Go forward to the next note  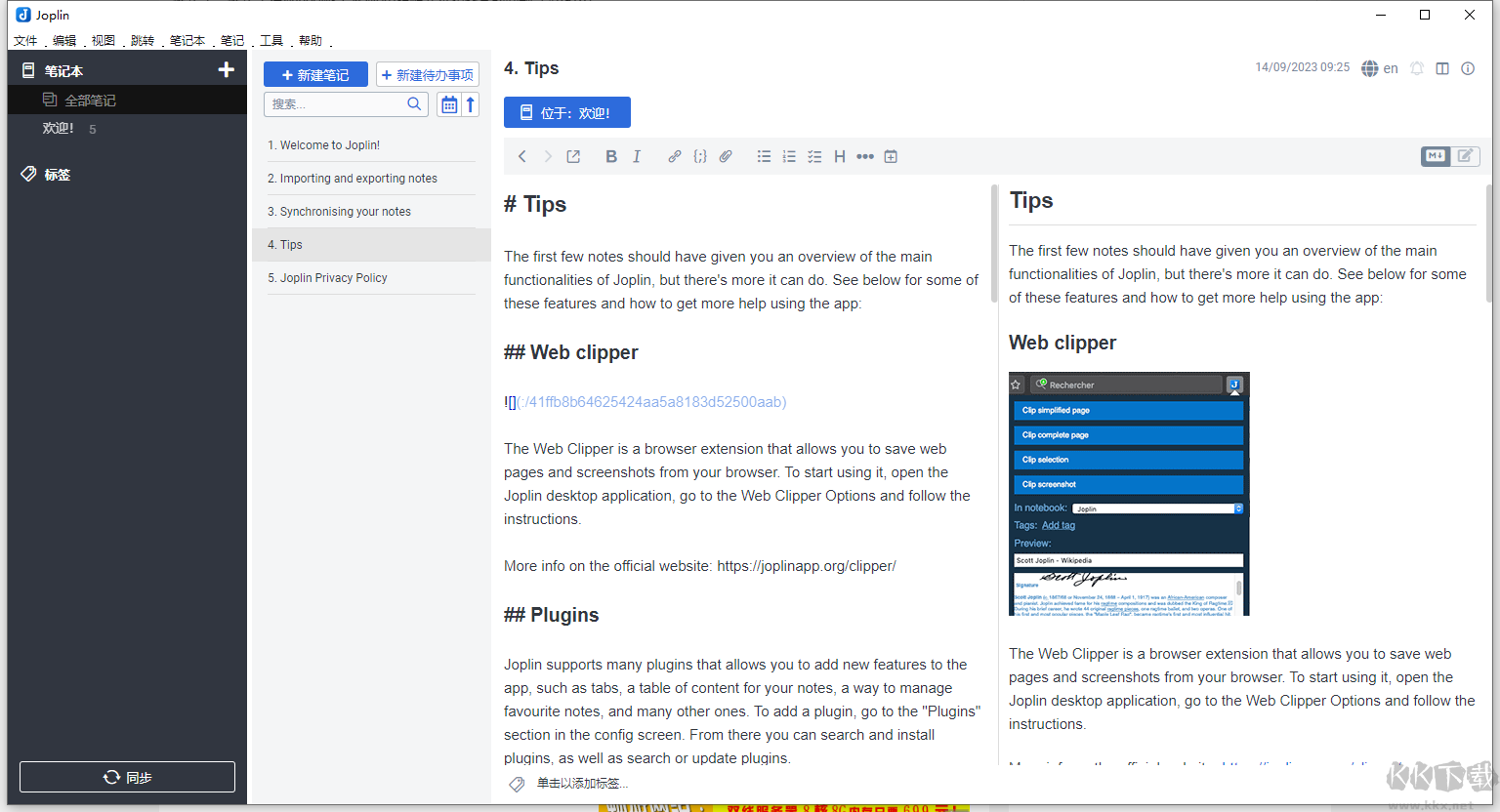[548, 156]
